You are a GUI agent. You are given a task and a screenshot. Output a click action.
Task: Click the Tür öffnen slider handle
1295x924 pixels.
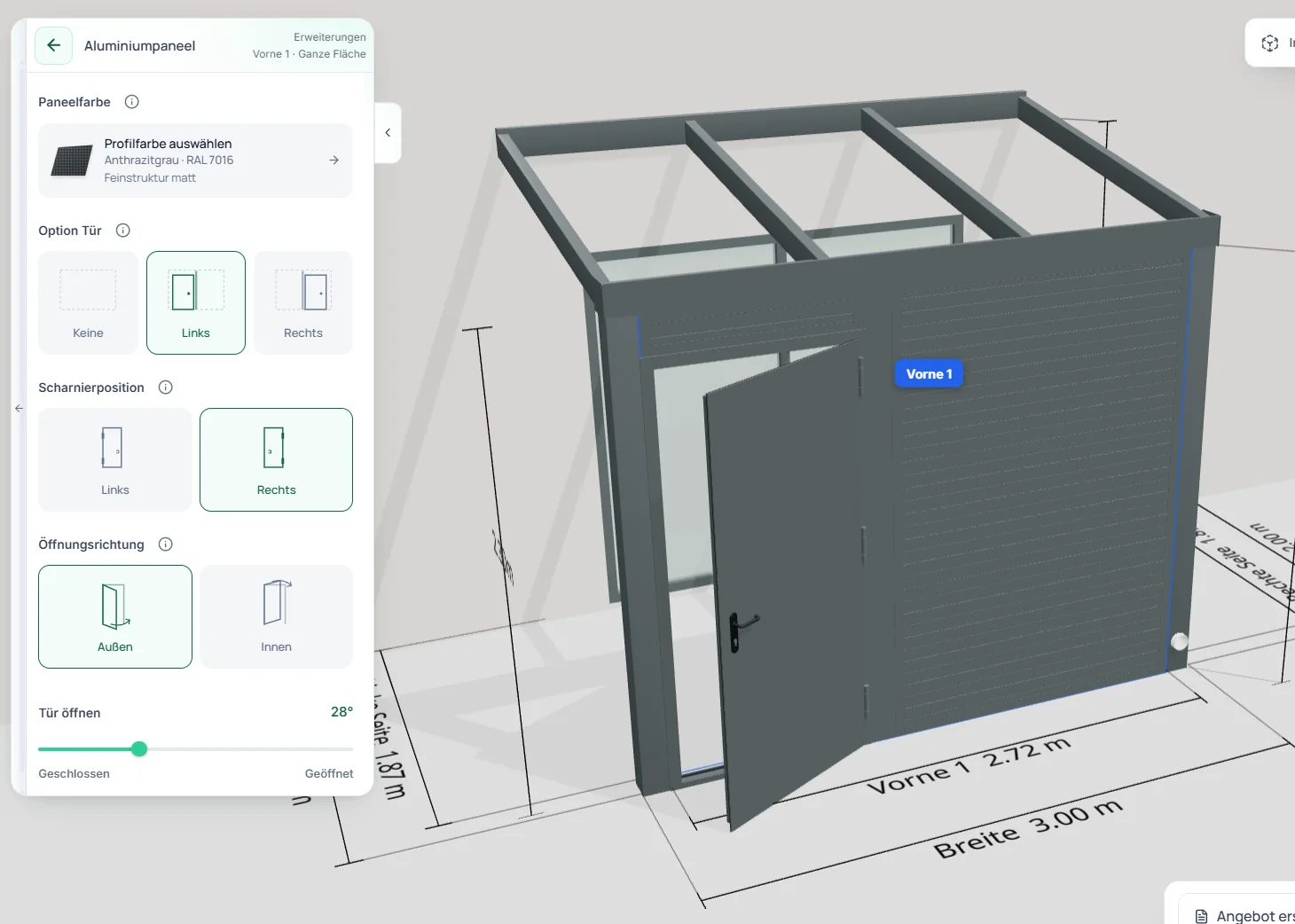(139, 749)
